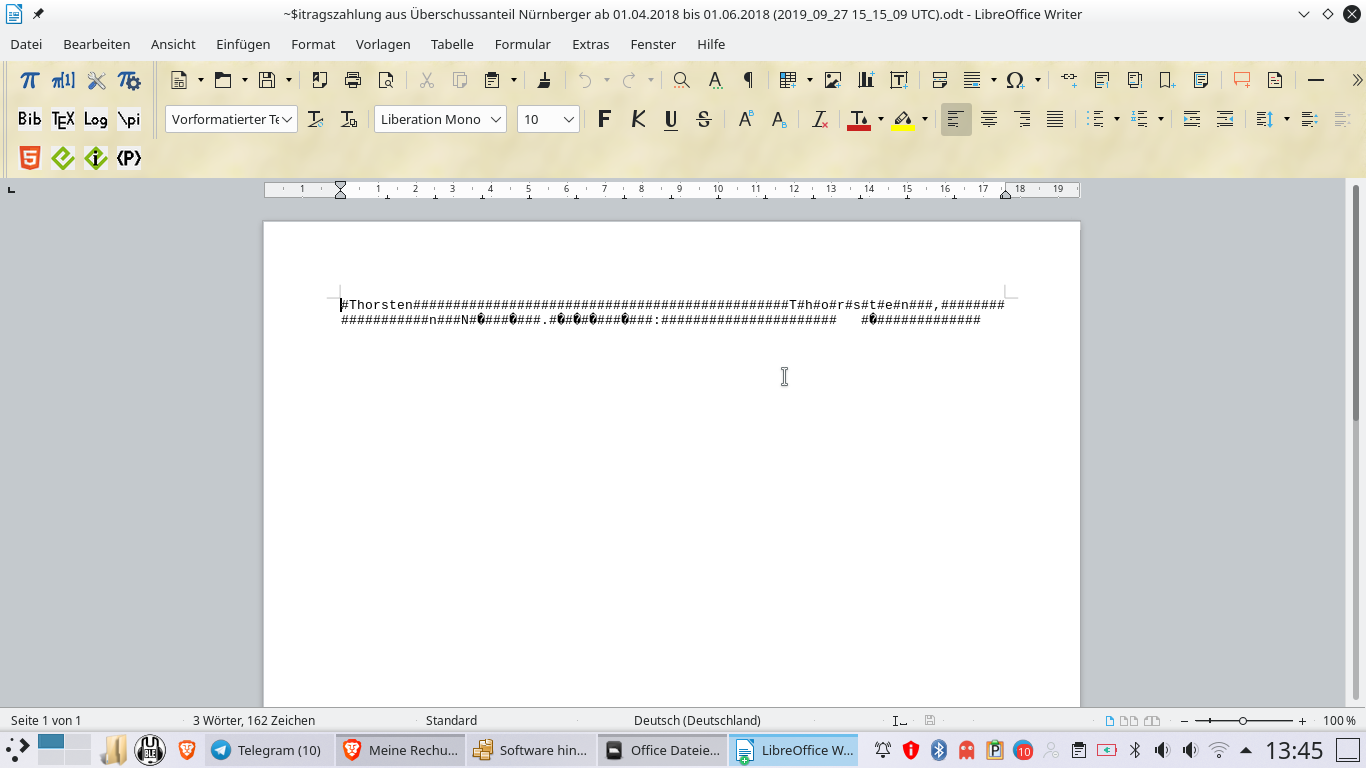
Task: Open the Liberation Mono font dropdown
Action: [x=496, y=119]
